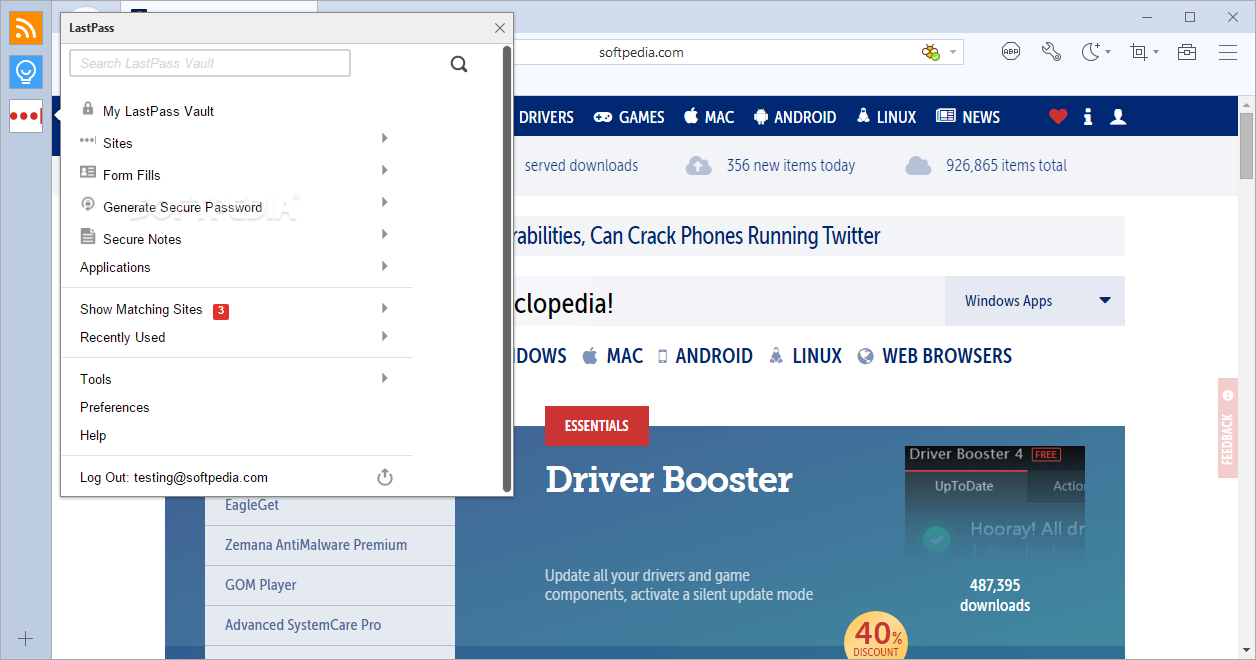Click the Driver Booster headline
Viewport: 1256px width, 660px height.
tap(669, 480)
